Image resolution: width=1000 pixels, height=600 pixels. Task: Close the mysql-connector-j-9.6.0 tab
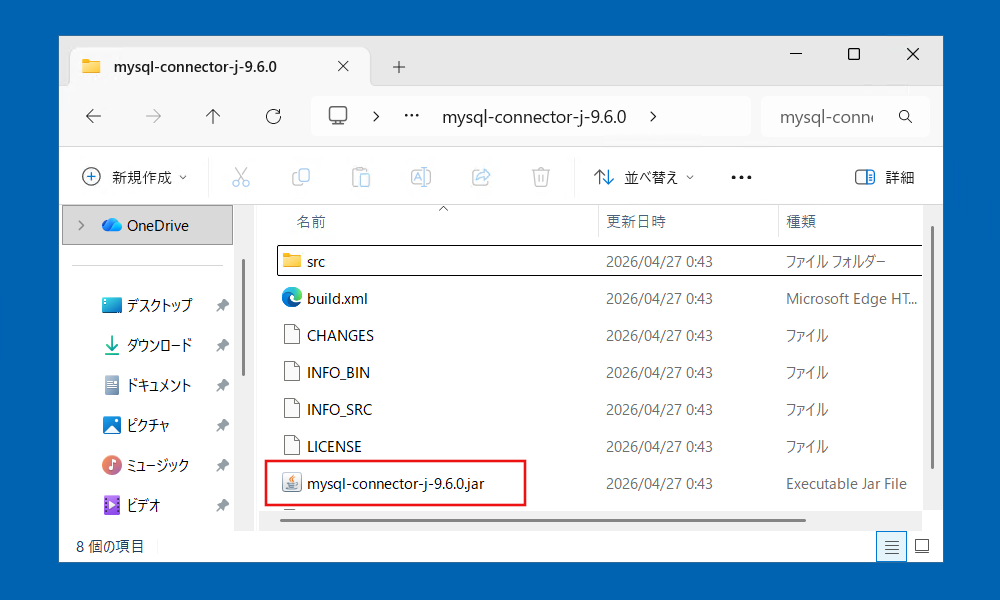pos(343,66)
